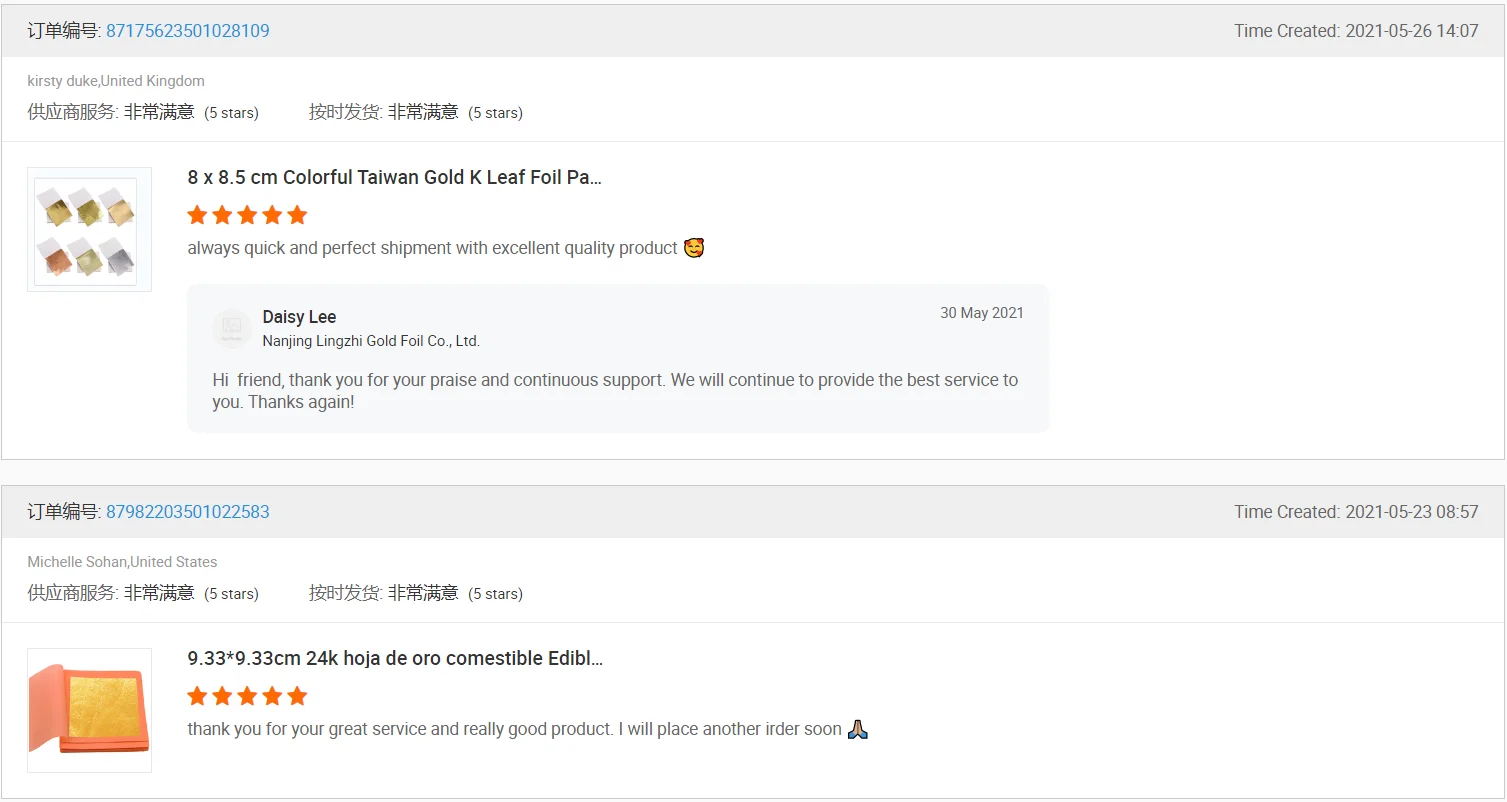Click the smiling hearts emoji in kirsty's review
This screenshot has width=1507, height=802.
(x=694, y=248)
